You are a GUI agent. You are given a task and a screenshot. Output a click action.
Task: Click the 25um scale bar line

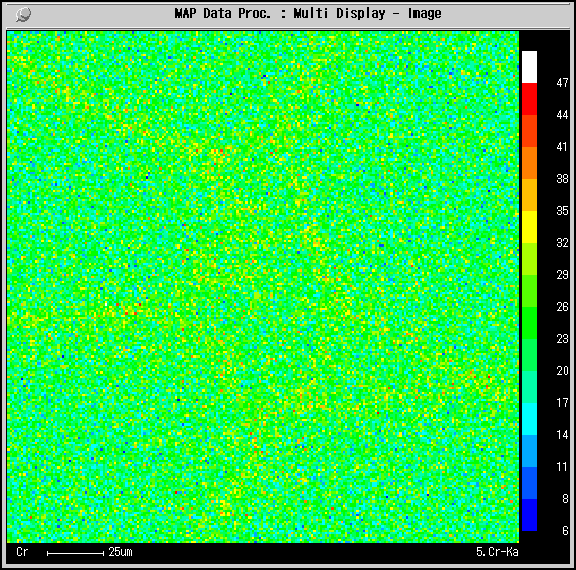click(75, 553)
